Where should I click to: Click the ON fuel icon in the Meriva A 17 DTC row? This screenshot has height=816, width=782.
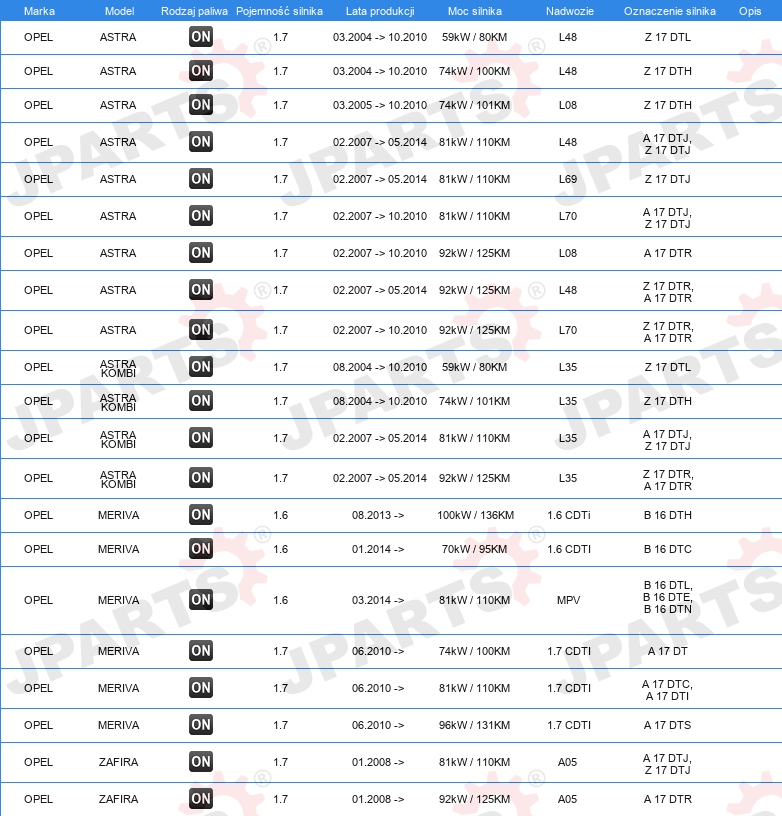201,687
